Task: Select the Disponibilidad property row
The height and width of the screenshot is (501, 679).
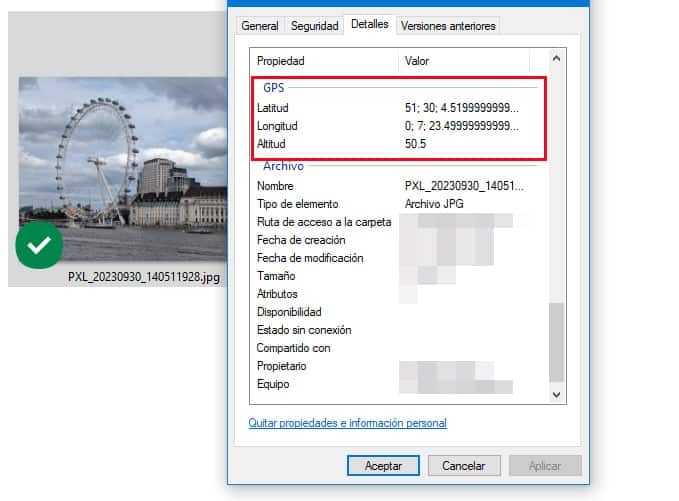Action: [x=398, y=312]
